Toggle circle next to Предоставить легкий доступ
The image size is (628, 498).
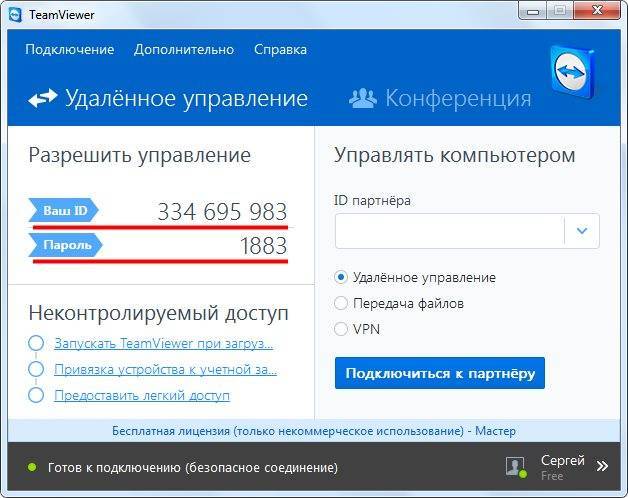pos(36,395)
